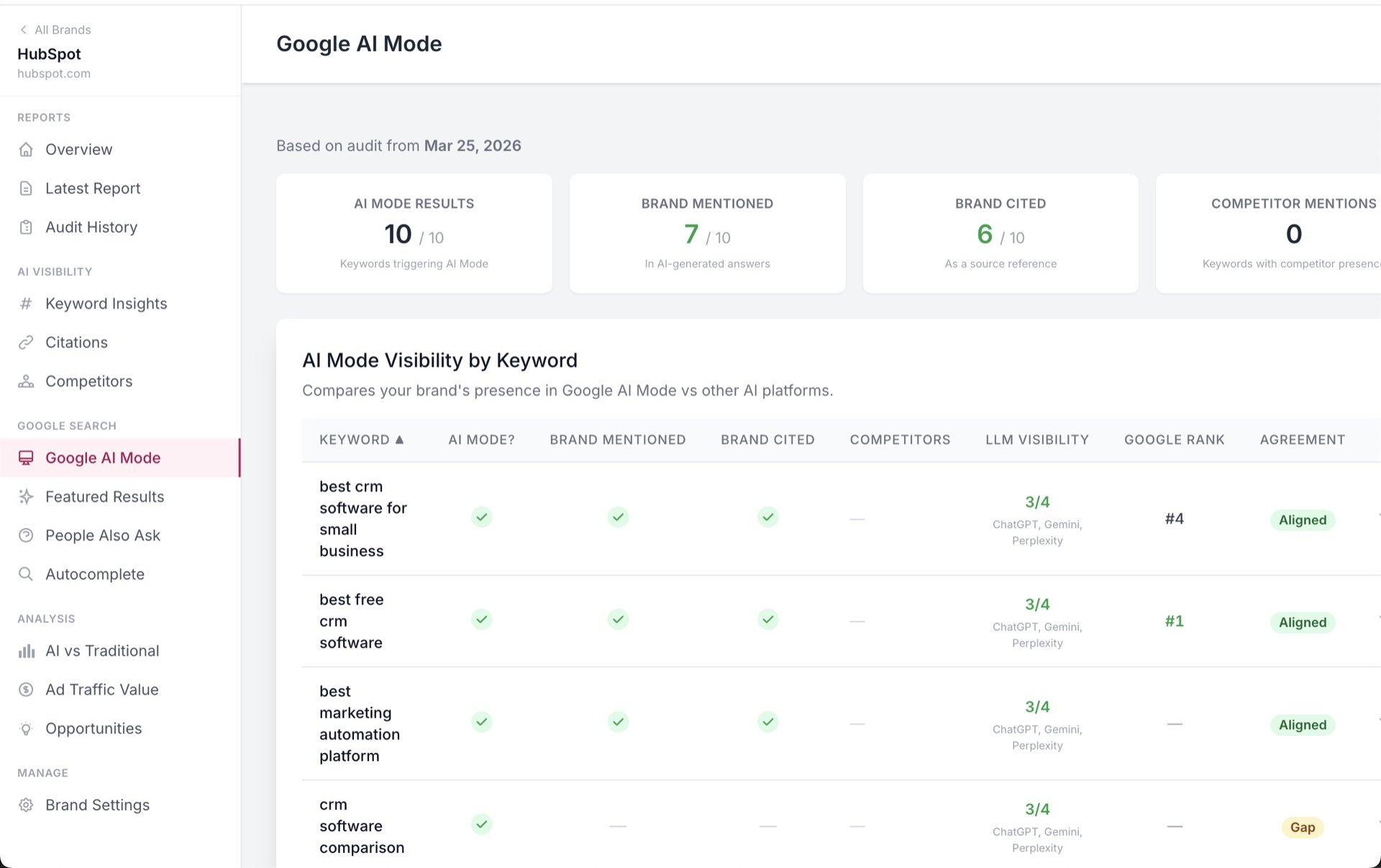Click audit date Mar 25, 2026
This screenshot has height=868, width=1381.
(x=473, y=145)
